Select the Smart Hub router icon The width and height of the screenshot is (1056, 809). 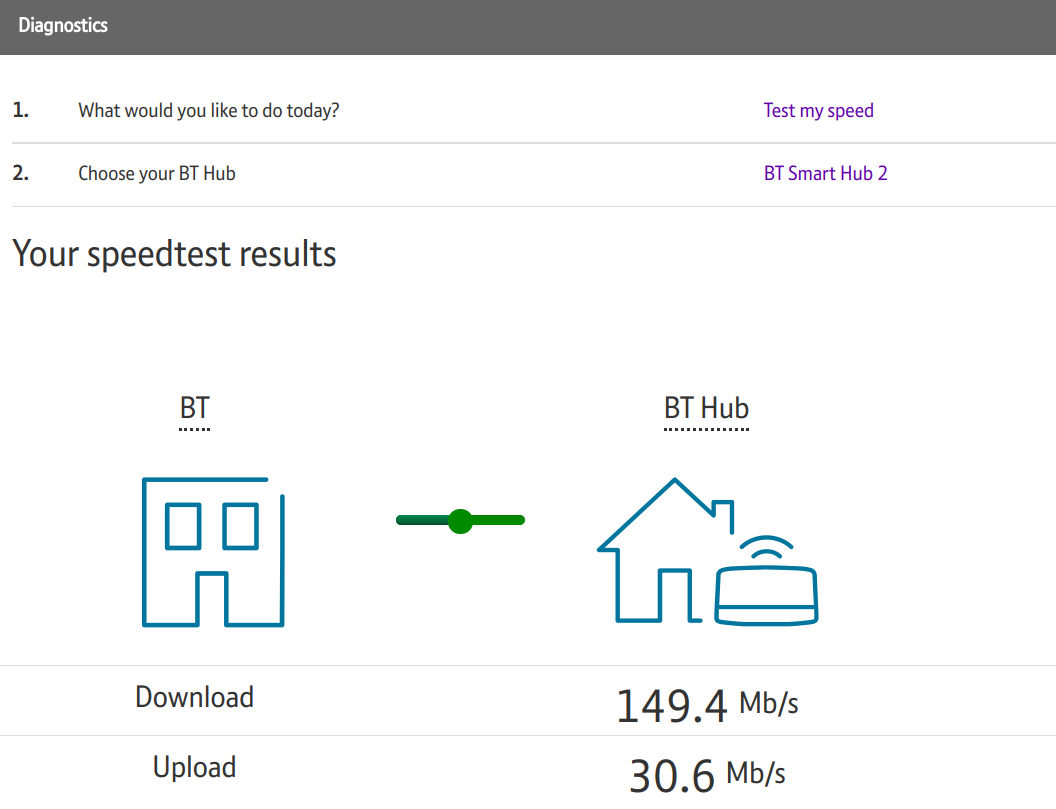pos(766,595)
